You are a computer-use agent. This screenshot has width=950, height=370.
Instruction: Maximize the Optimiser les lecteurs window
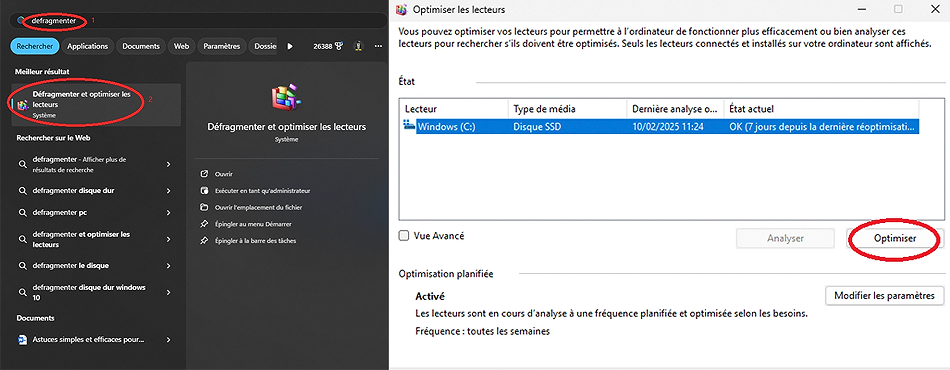click(898, 9)
